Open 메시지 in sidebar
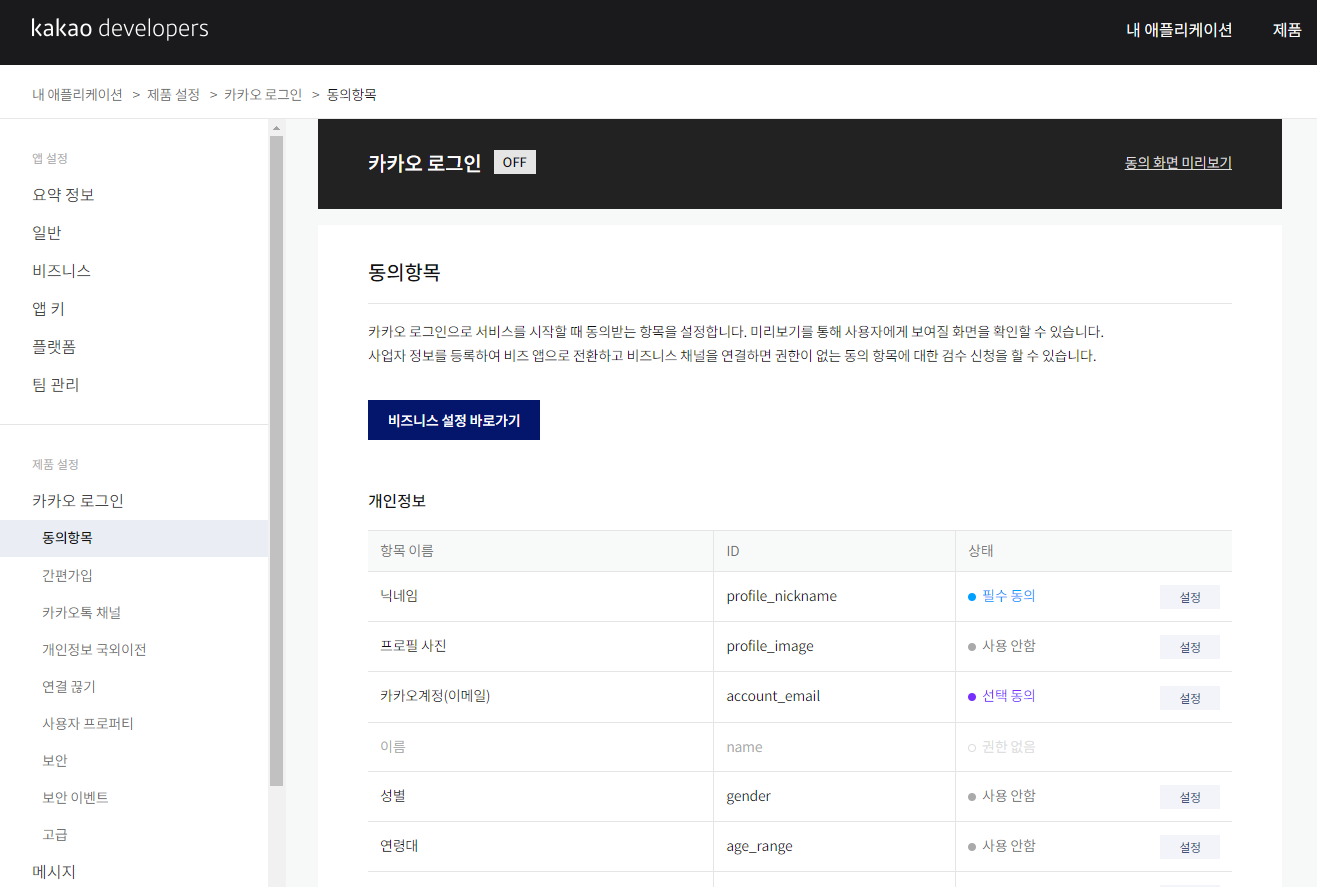The width and height of the screenshot is (1317, 887). (x=54, y=872)
